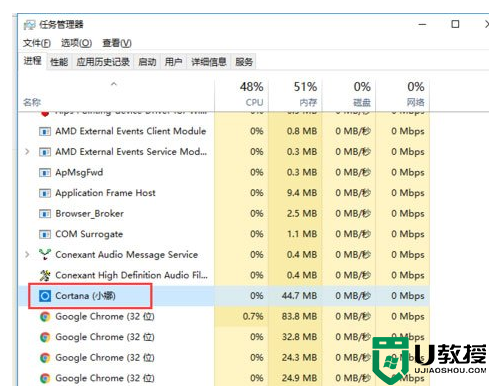Click the Conexant Audio Message Service icon

click(x=45, y=255)
